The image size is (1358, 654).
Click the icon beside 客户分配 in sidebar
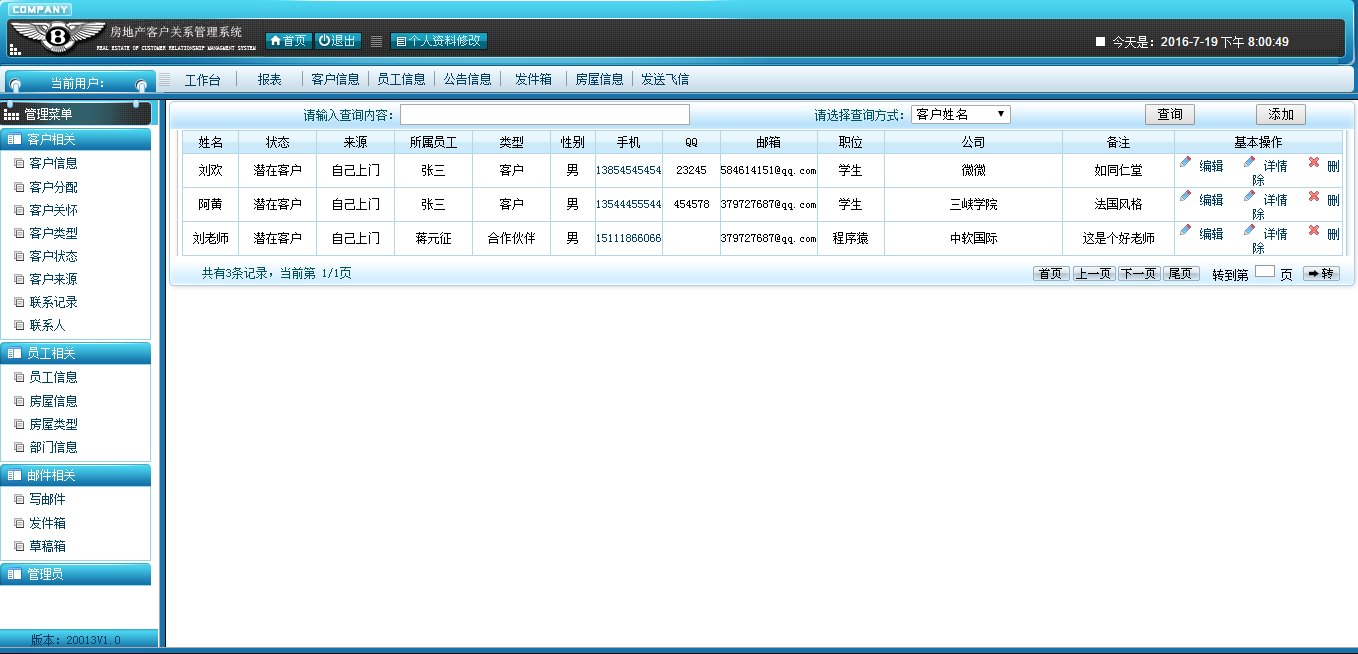coord(19,187)
